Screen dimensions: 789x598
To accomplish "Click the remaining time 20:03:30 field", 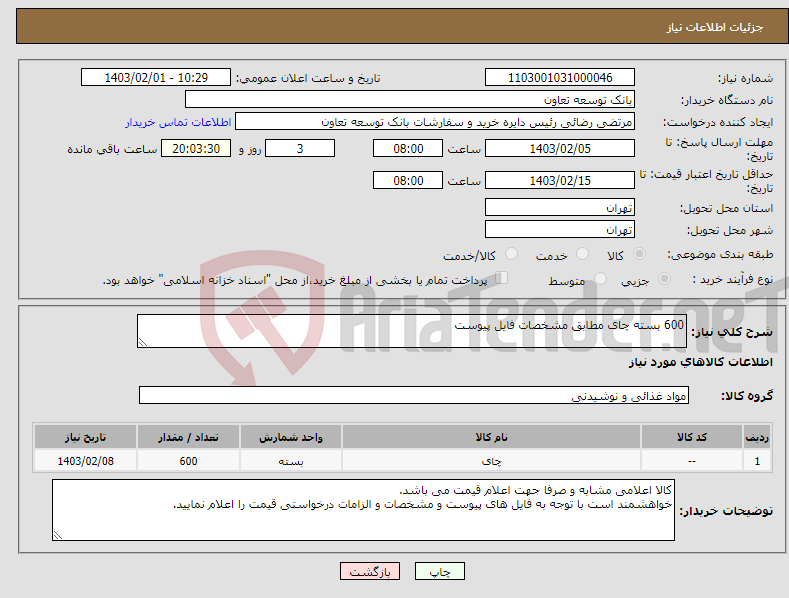I will click(196, 148).
